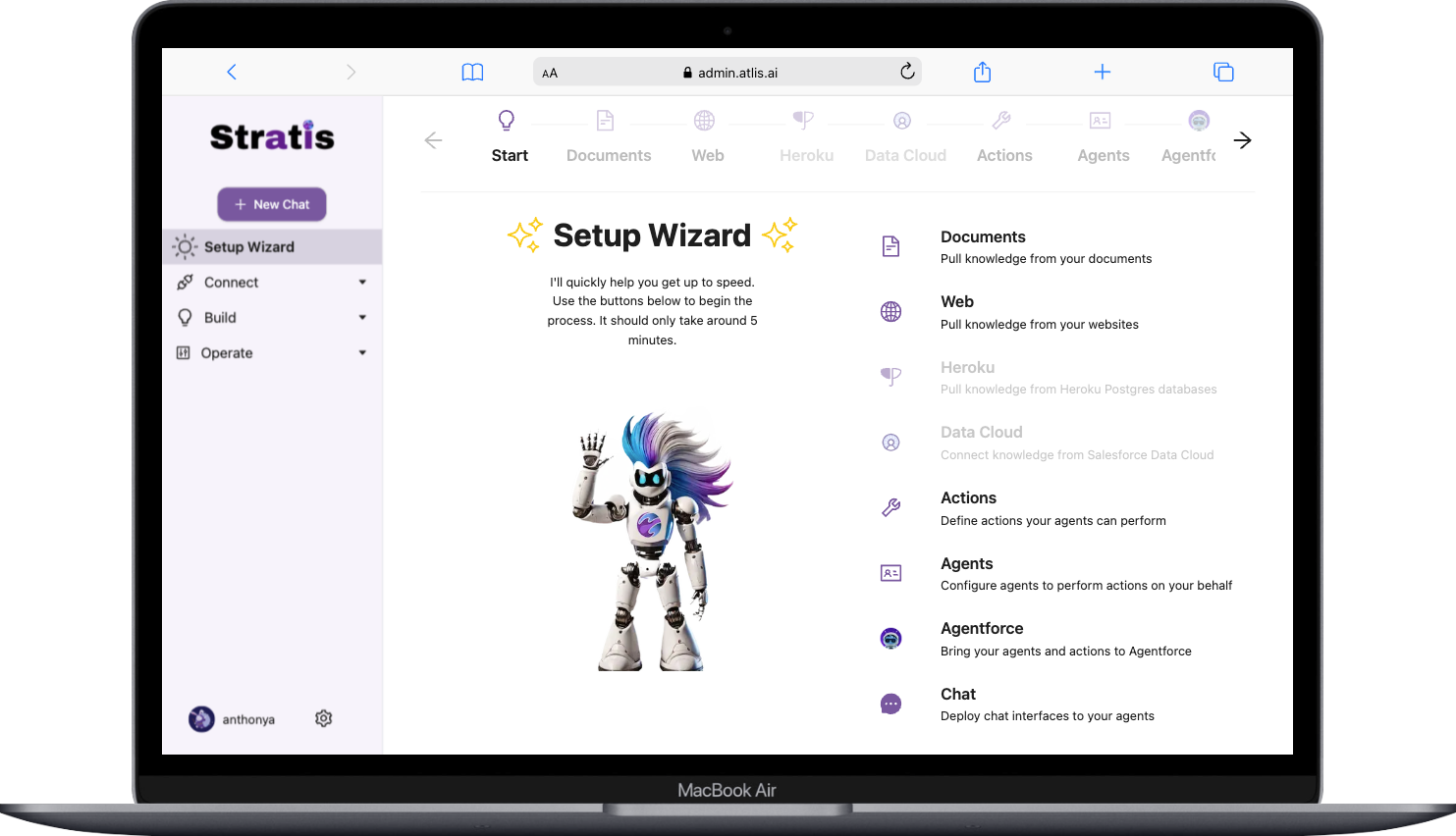Click the Start lightbulb step icon
The width and height of the screenshot is (1456, 836).
507,120
